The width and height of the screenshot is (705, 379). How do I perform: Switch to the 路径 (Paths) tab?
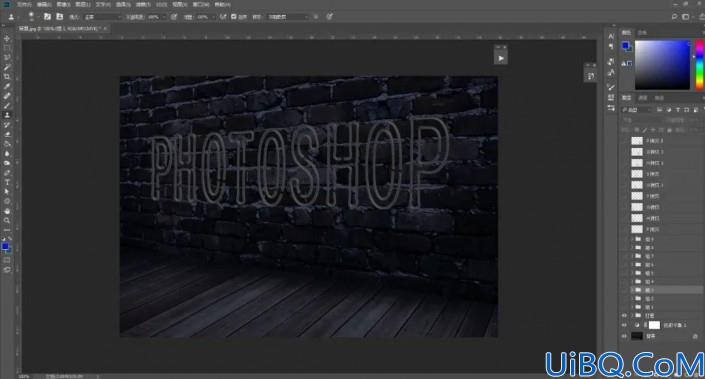coord(659,98)
